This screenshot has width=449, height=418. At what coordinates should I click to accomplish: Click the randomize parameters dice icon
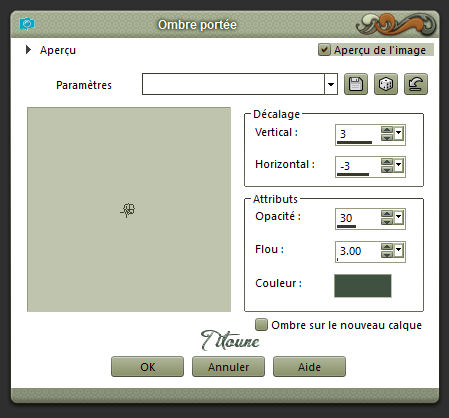click(x=386, y=84)
